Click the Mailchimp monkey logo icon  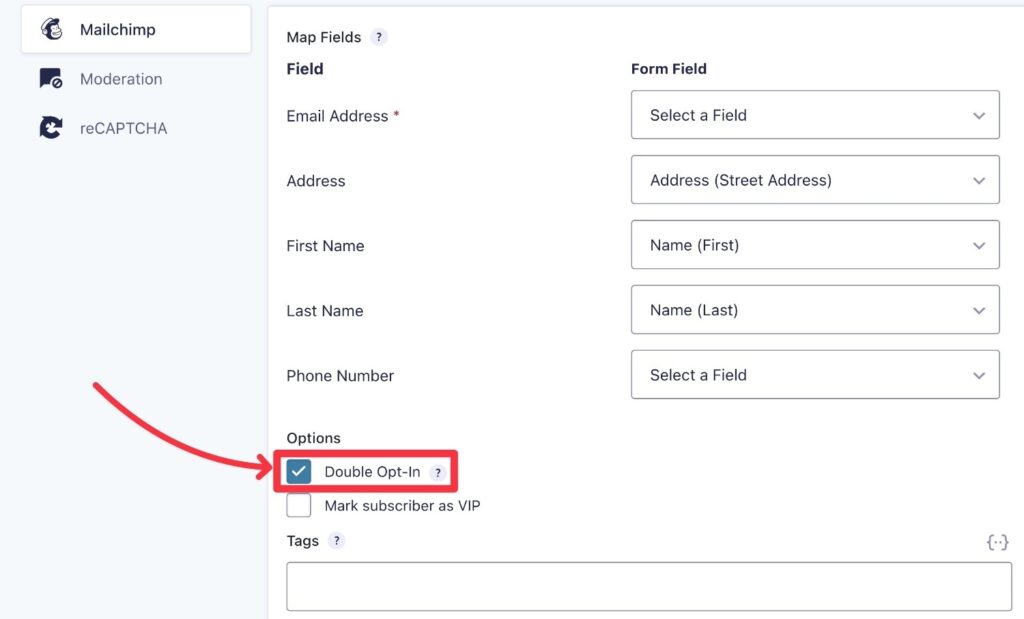52,29
